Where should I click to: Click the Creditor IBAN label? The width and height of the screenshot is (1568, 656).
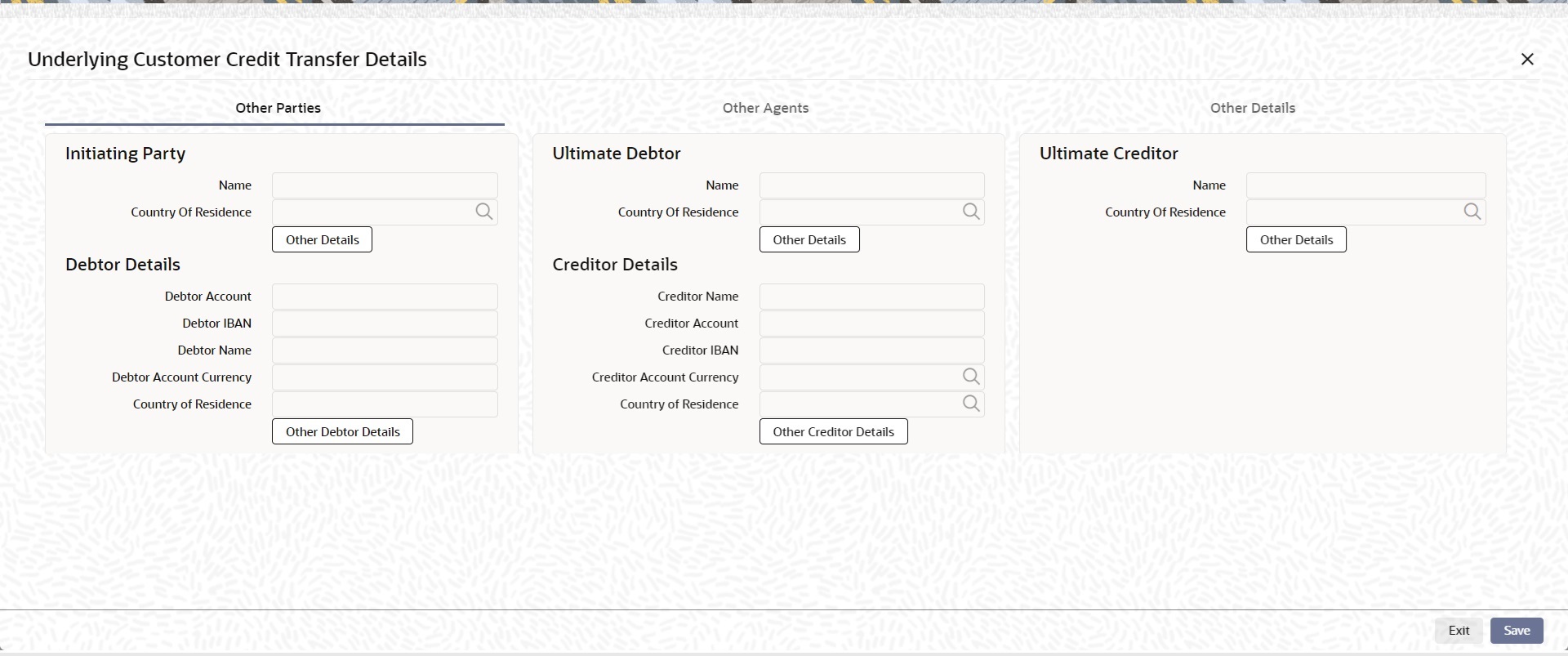[700, 350]
